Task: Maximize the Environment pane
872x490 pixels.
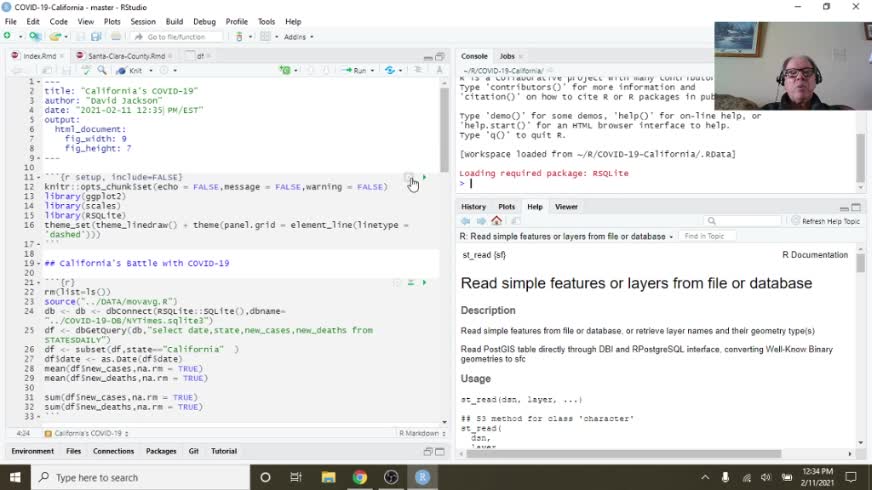Action: [440, 452]
